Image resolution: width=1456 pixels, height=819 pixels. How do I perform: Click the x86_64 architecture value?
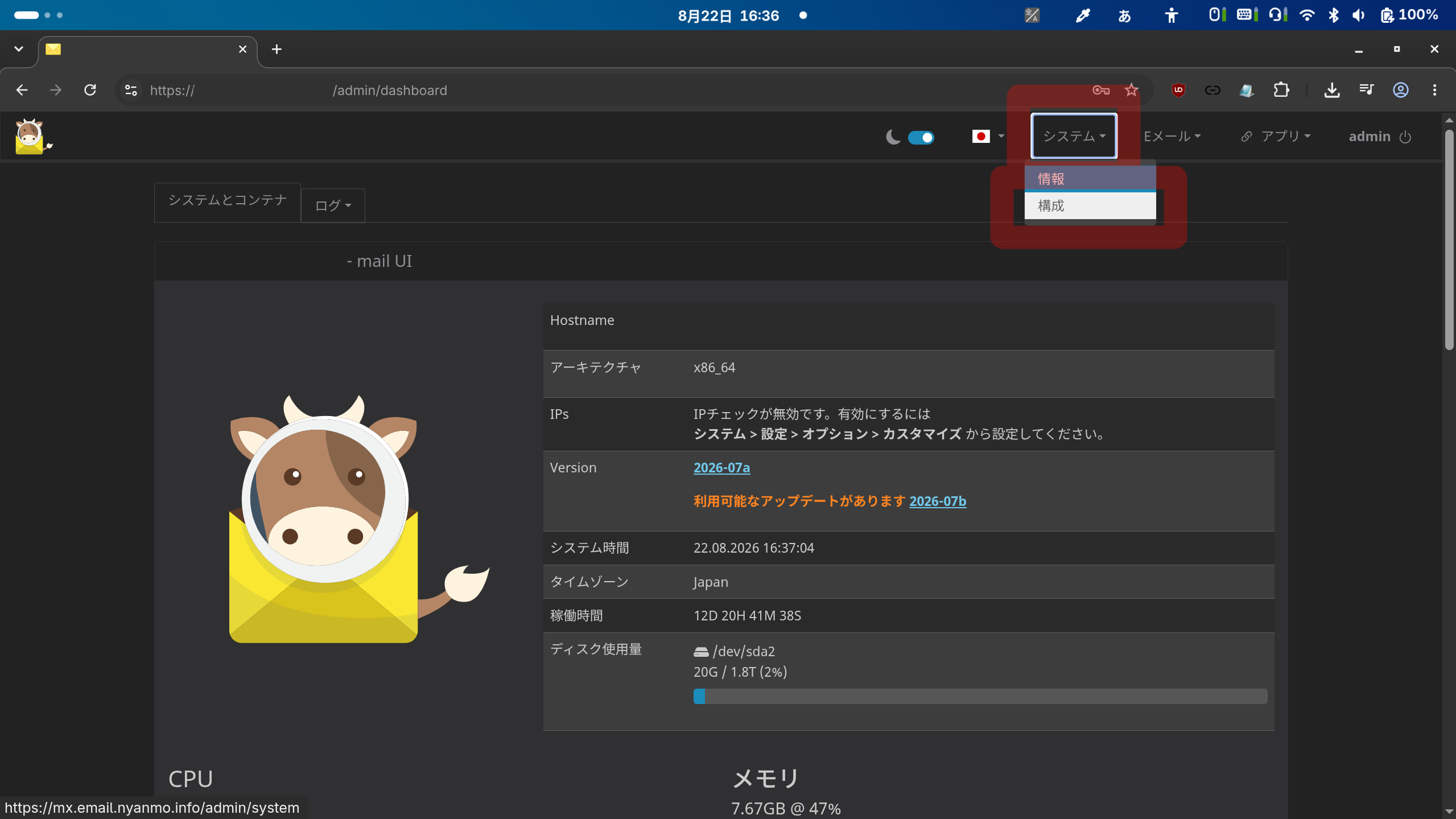coord(714,368)
